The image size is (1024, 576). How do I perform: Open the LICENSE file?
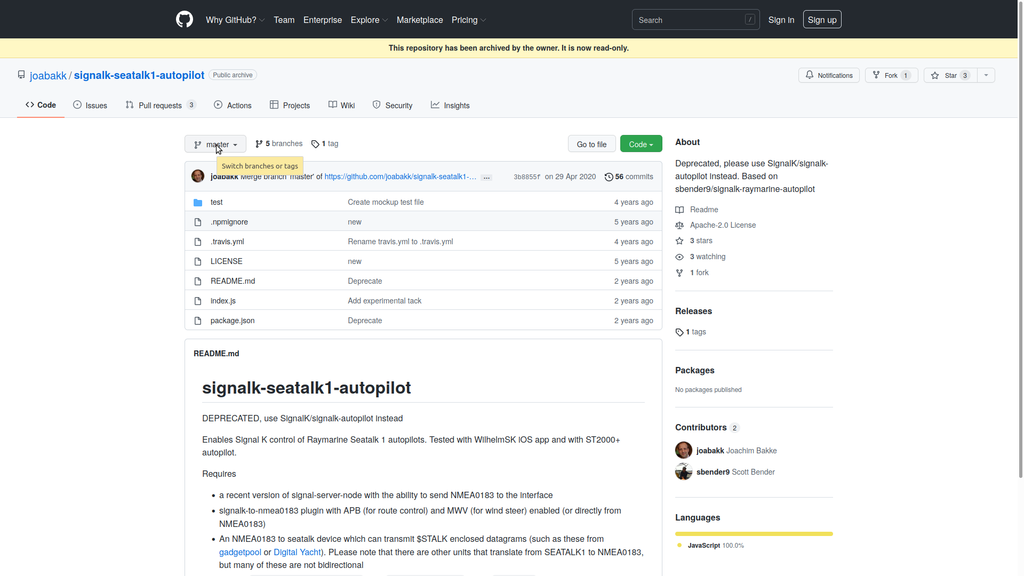point(226,261)
